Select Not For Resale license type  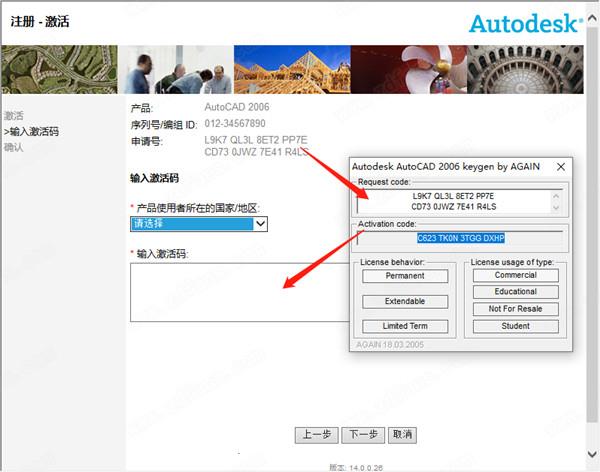click(x=515, y=309)
